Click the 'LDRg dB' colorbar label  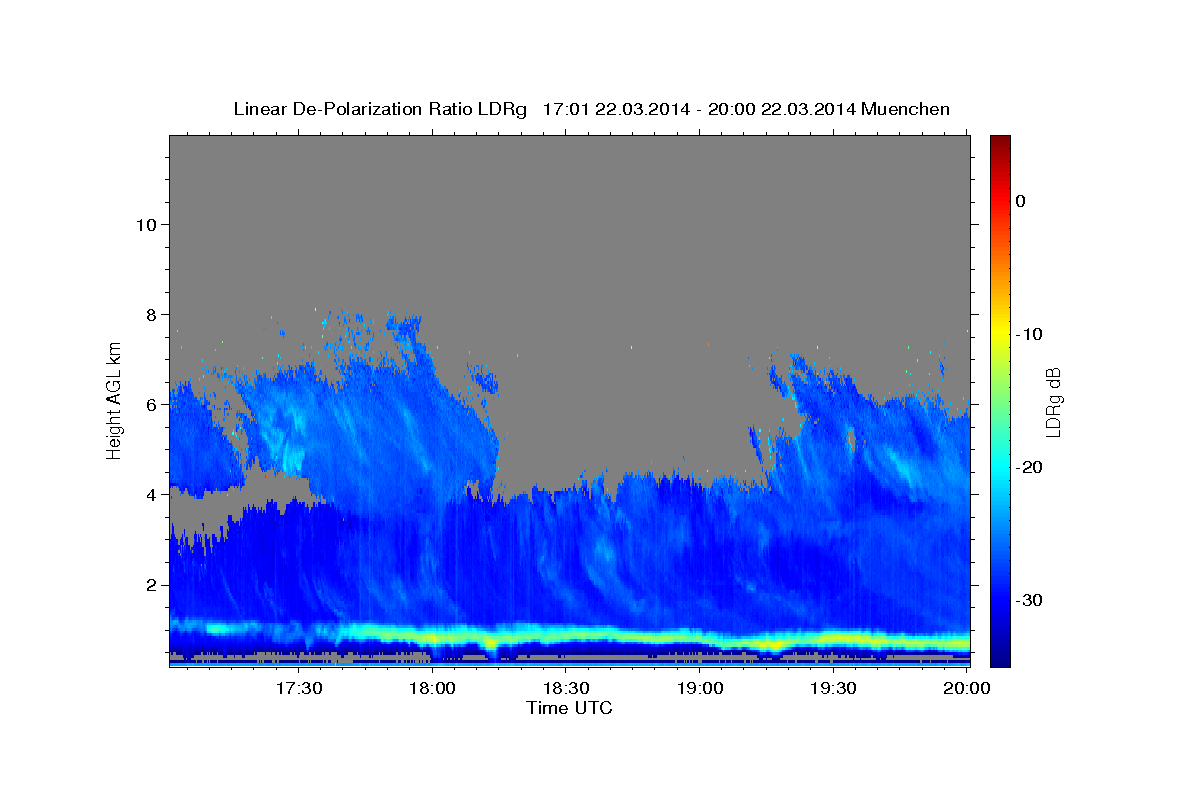point(1052,403)
